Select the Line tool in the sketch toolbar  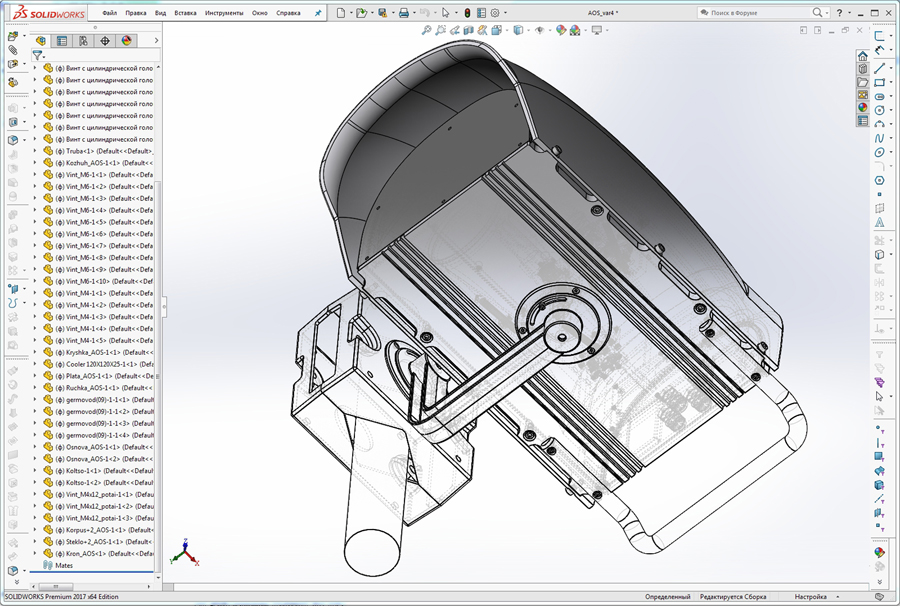879,70
